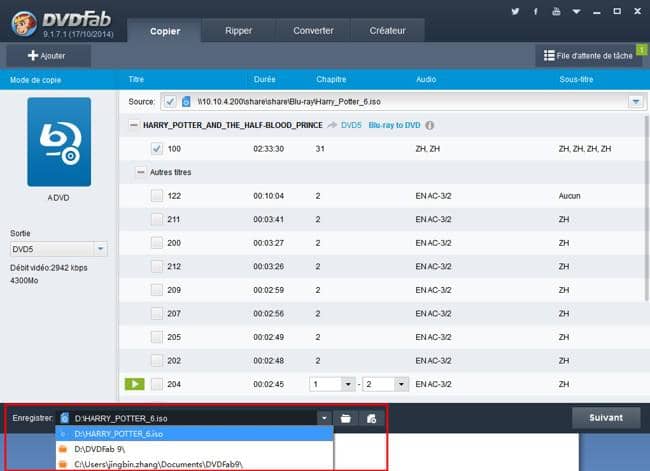
Task: Click the DVD5 link in the title row
Action: [x=351, y=125]
